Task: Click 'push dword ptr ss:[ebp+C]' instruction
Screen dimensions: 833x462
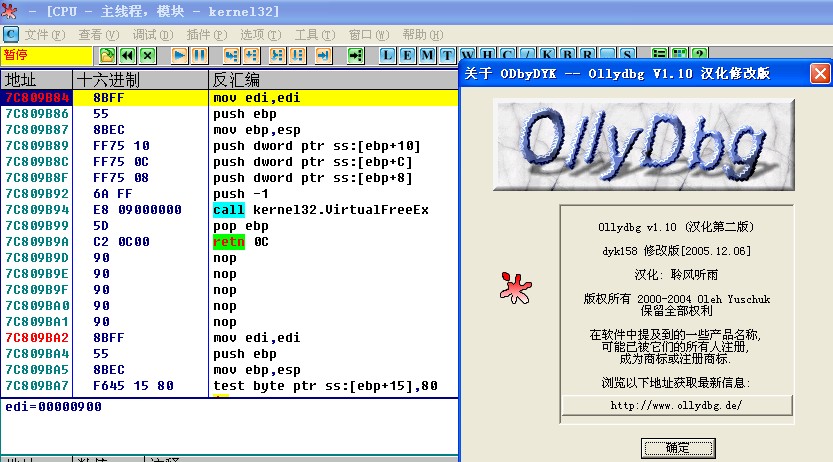Action: point(312,161)
